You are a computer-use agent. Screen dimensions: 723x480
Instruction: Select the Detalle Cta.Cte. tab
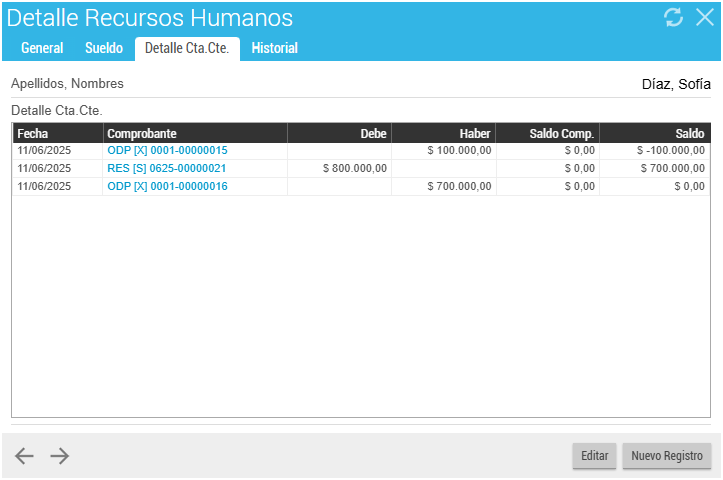(187, 48)
